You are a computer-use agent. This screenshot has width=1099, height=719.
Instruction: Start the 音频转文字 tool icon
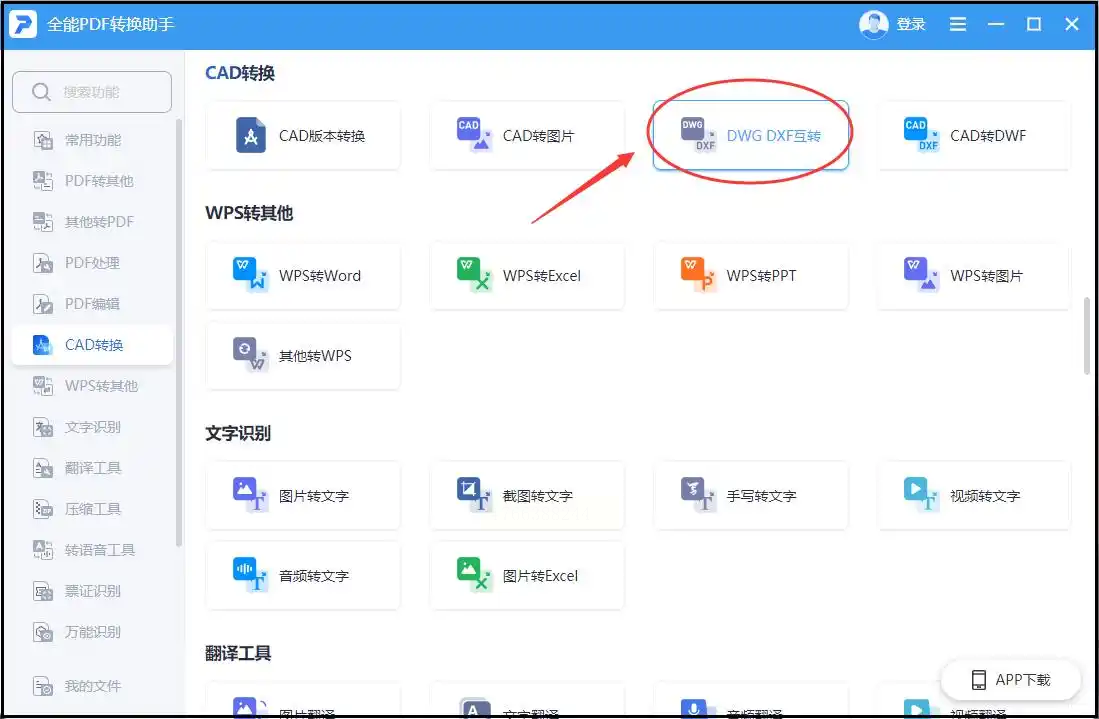(250, 575)
